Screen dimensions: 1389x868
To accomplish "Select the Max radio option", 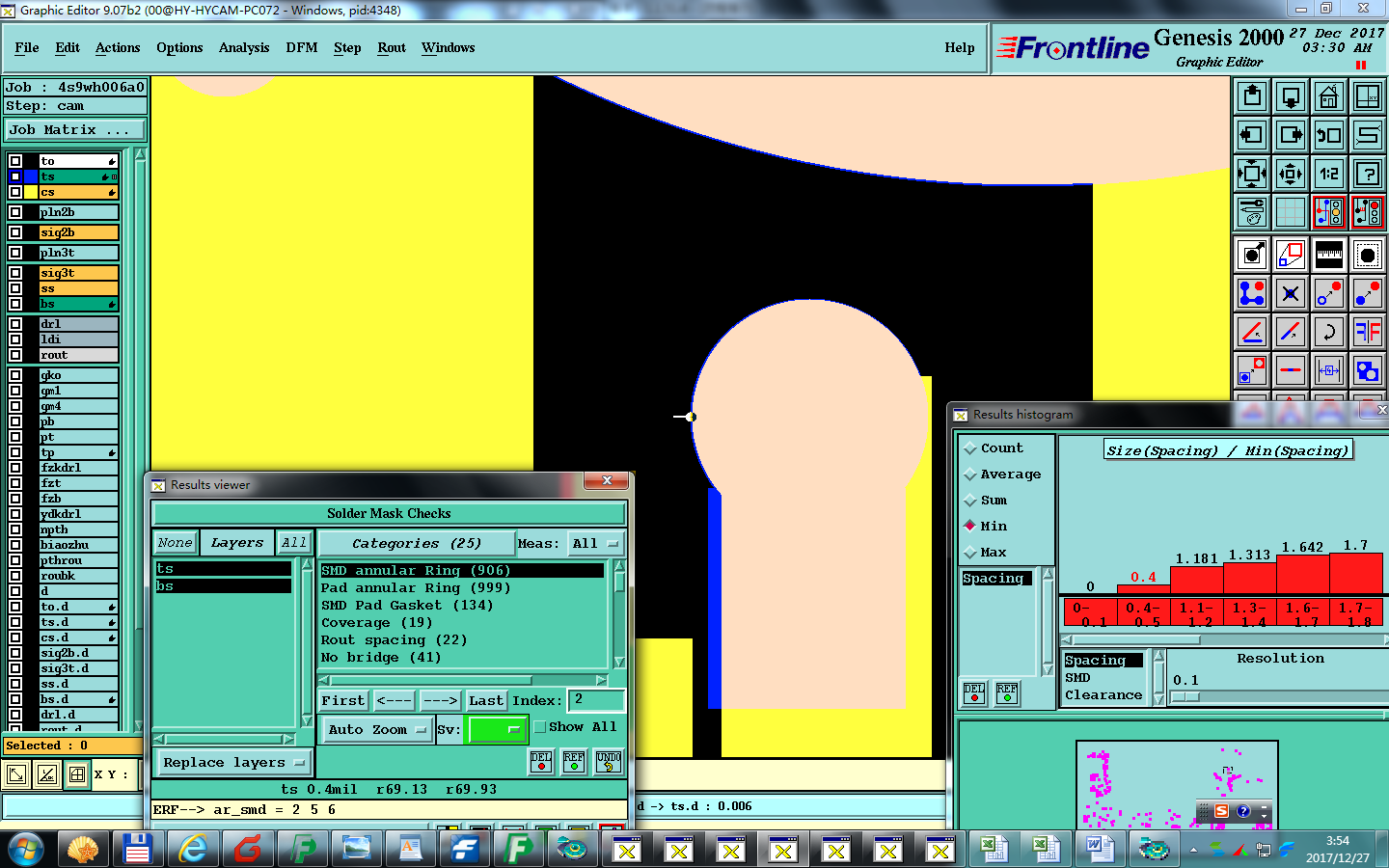I will (x=986, y=553).
